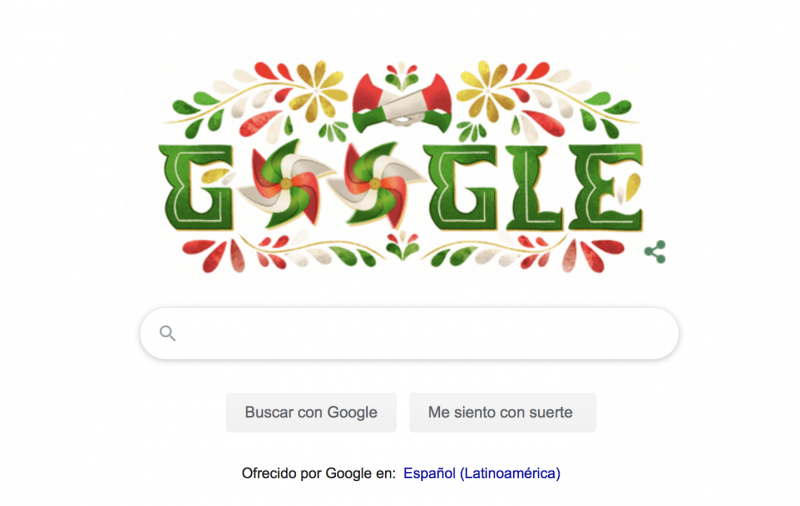The width and height of the screenshot is (800, 506).
Task: Click the Ofrecido por Google en text
Action: pyautogui.click(x=318, y=473)
